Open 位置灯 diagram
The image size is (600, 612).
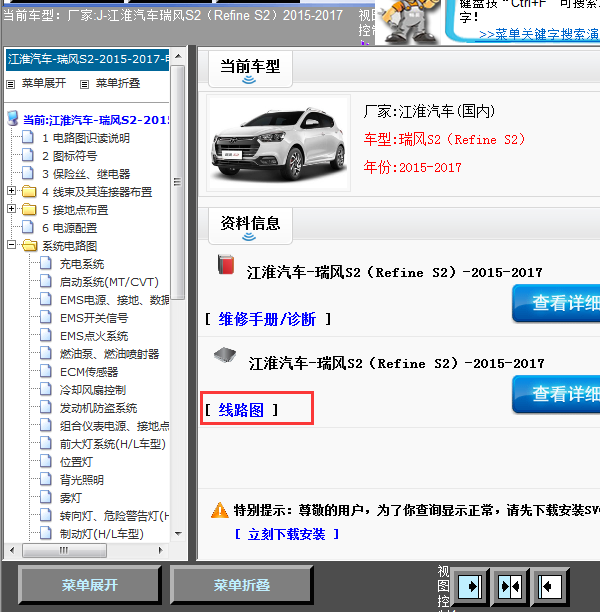tap(76, 462)
